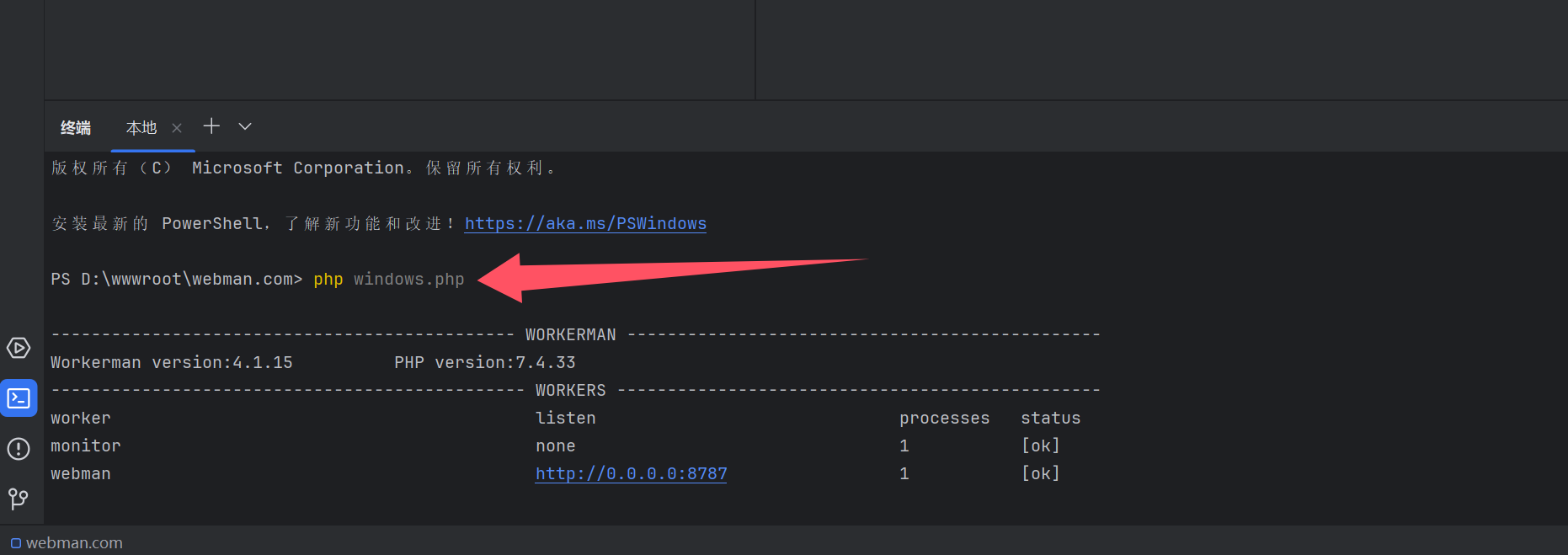Click 'Workerman version:4.1.15' text
Image resolution: width=1568 pixels, height=555 pixels.
pyautogui.click(x=172, y=362)
